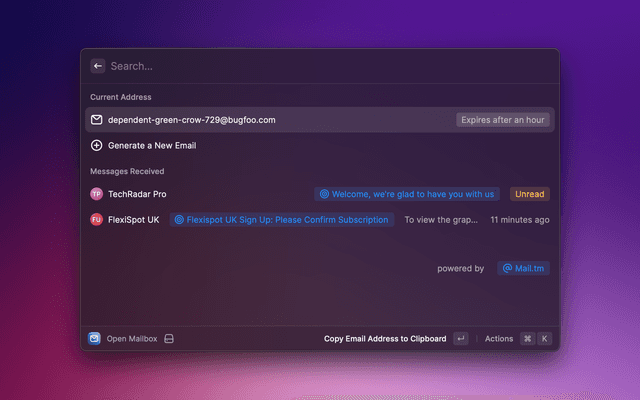Image resolution: width=640 pixels, height=400 pixels.
Task: Click the plus circle icon
Action: (x=97, y=145)
